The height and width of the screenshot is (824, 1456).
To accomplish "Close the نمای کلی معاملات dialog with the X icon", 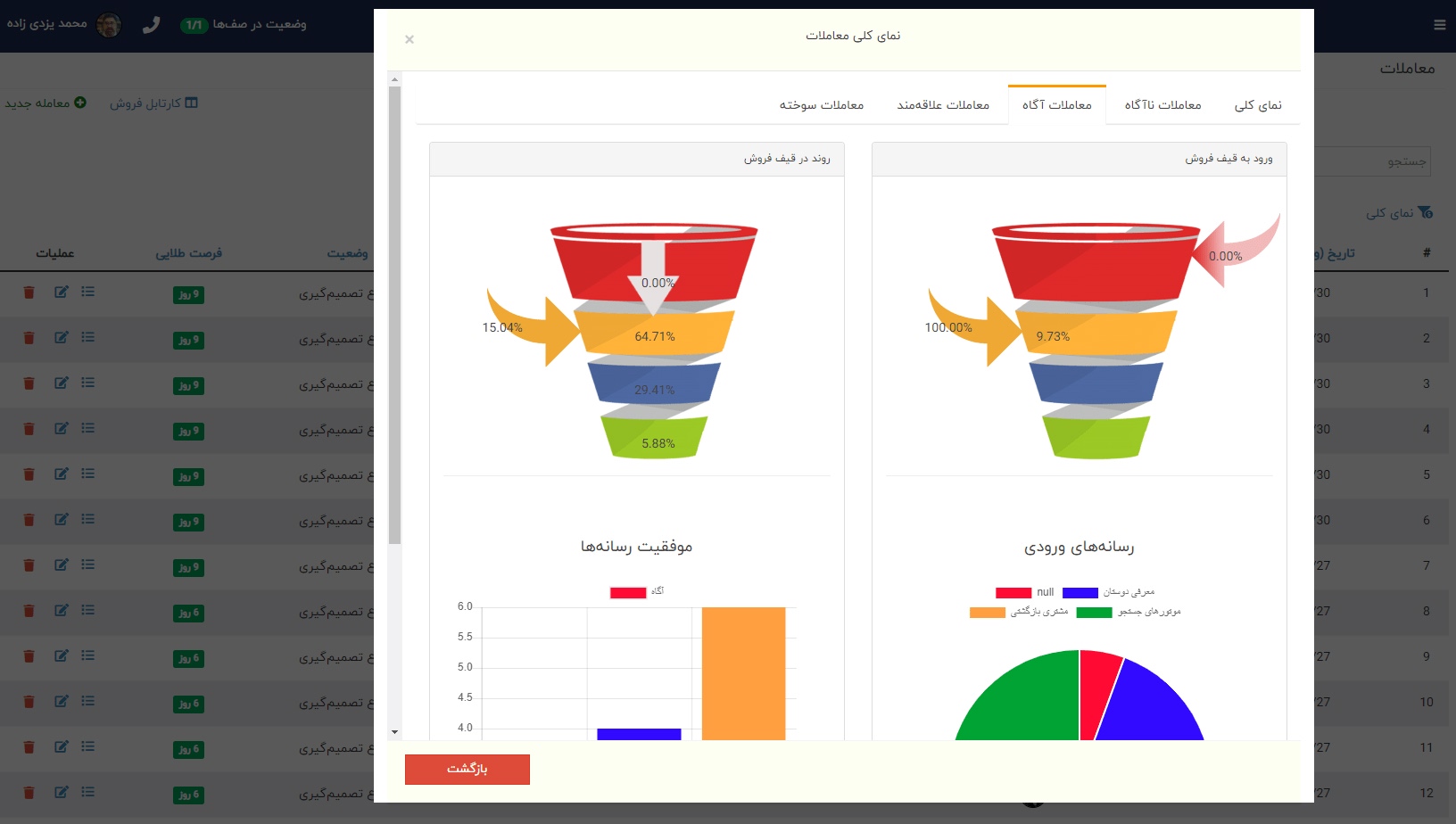I will click(409, 39).
